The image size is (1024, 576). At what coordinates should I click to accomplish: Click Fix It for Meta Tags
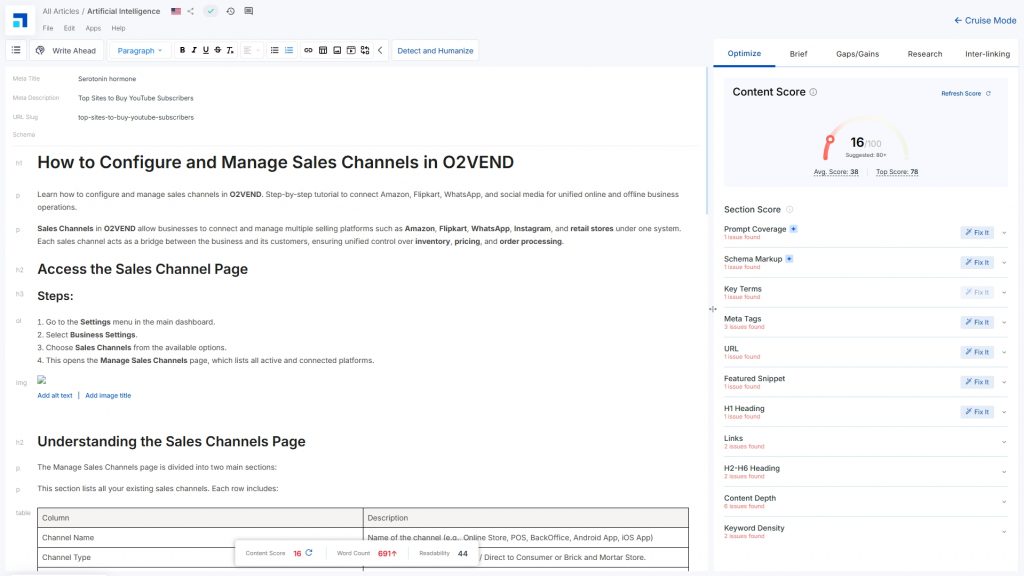click(x=977, y=322)
